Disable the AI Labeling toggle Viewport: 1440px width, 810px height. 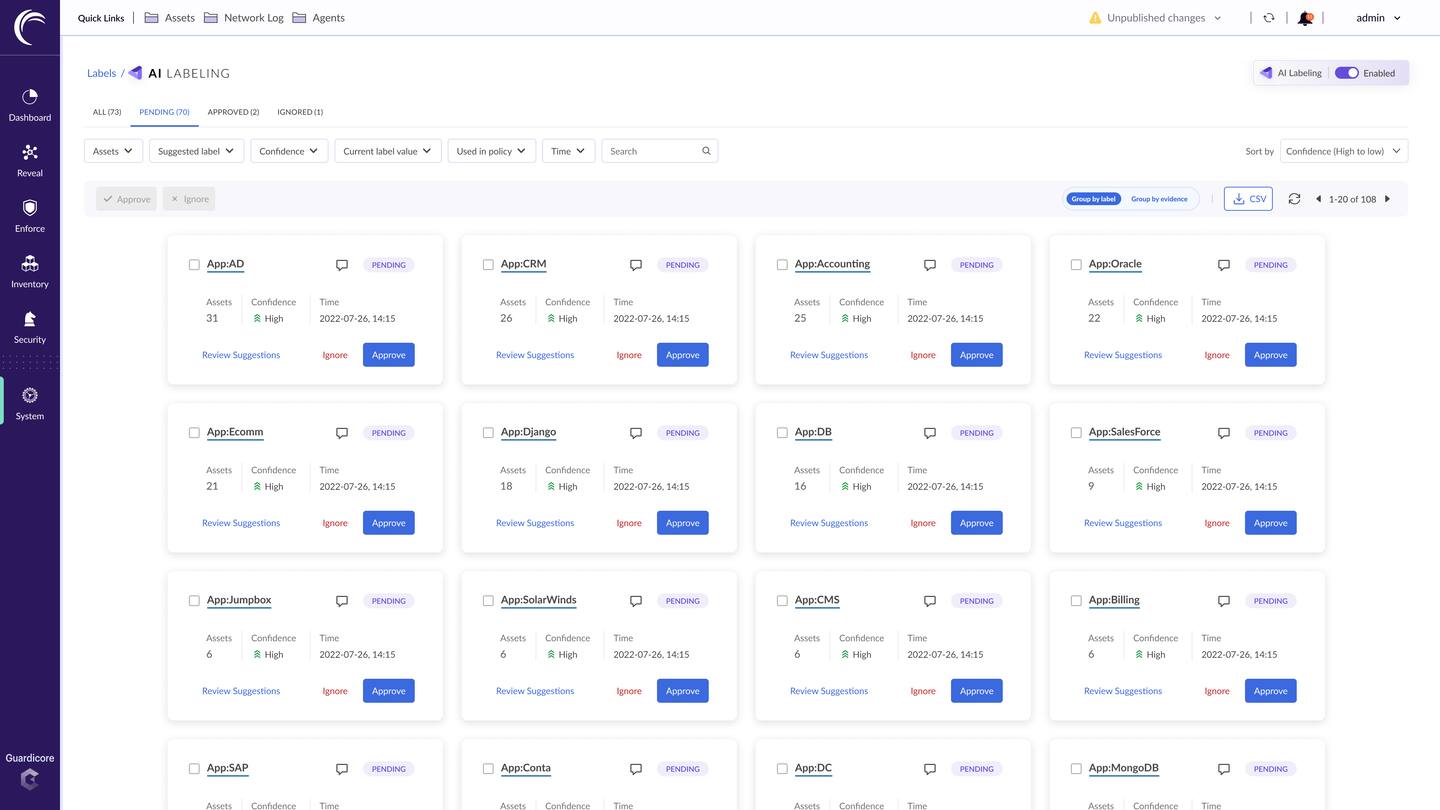point(1347,73)
